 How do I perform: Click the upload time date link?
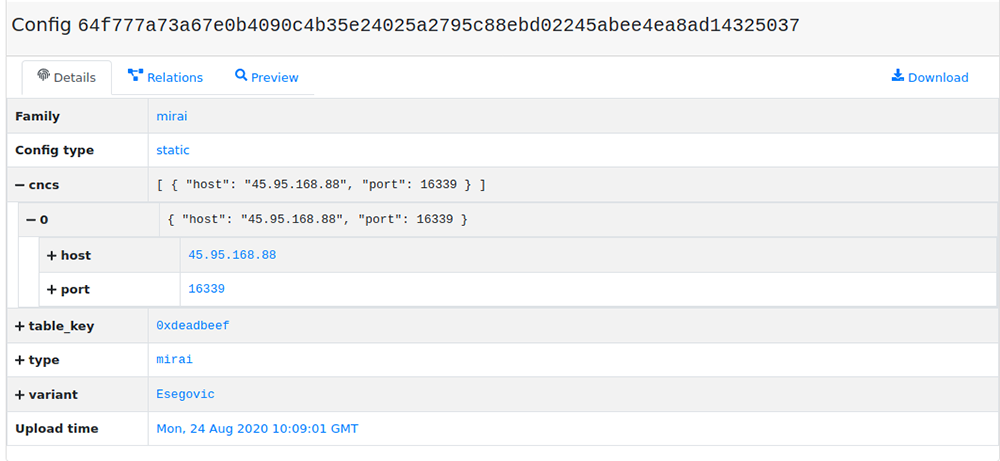[x=257, y=428]
